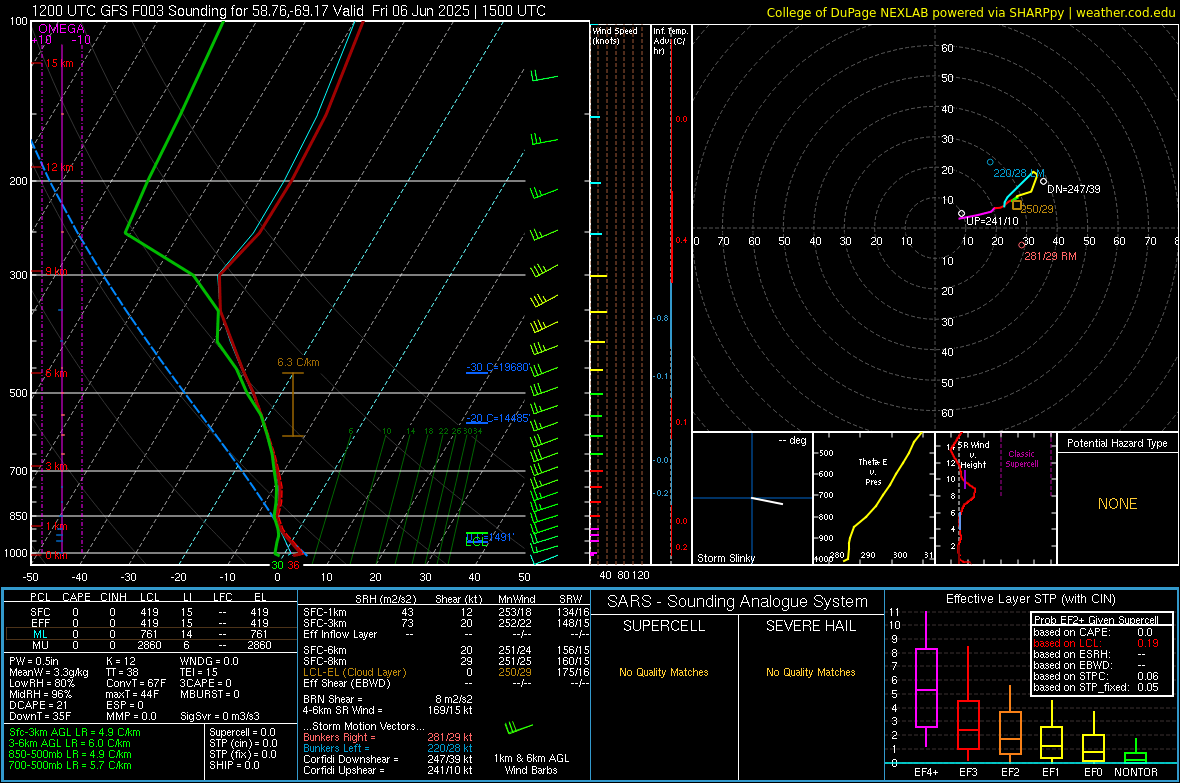Click the orange mean-wind square on hodograph

(x=1017, y=205)
